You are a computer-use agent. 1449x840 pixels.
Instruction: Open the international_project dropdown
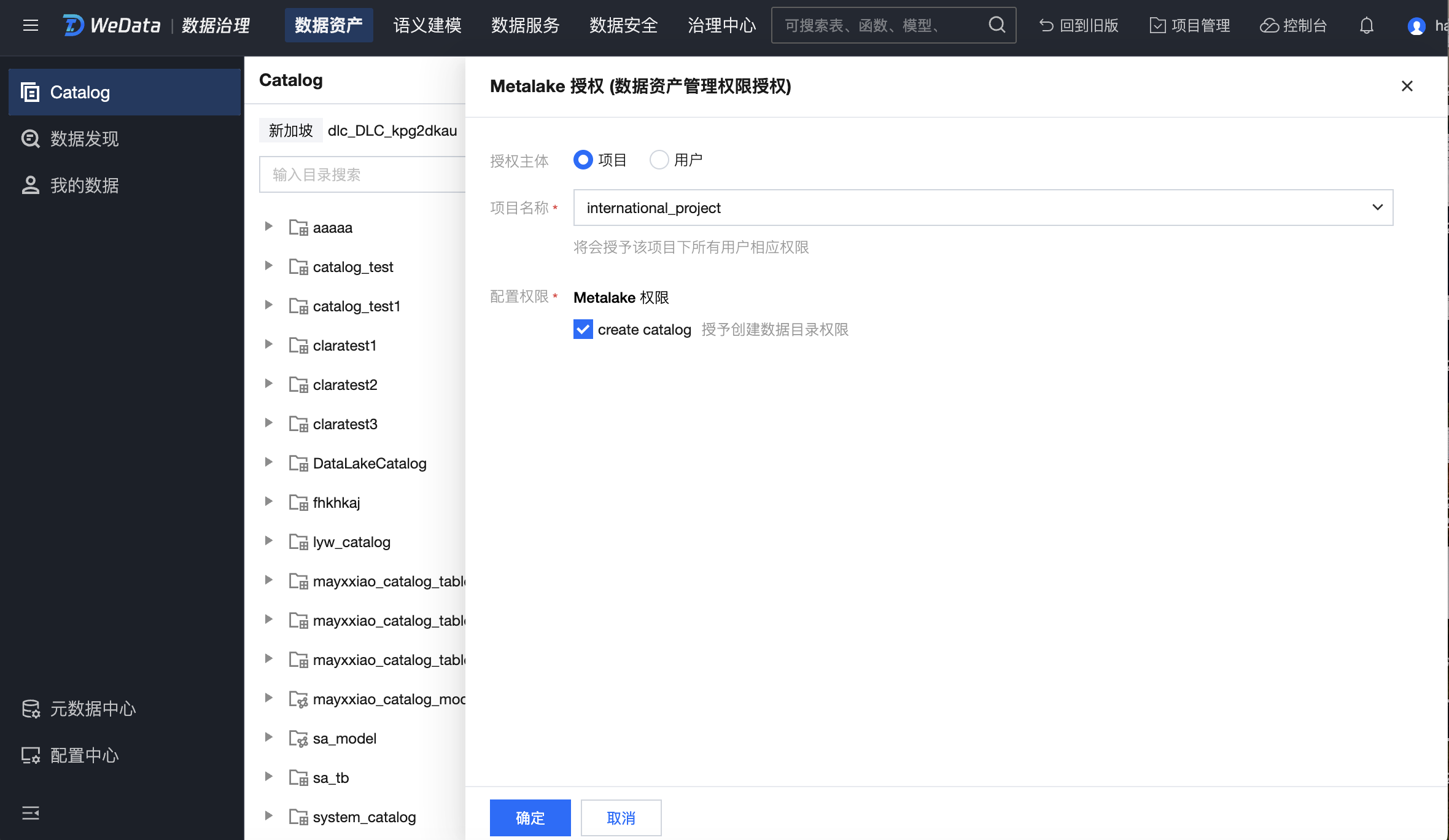click(982, 208)
